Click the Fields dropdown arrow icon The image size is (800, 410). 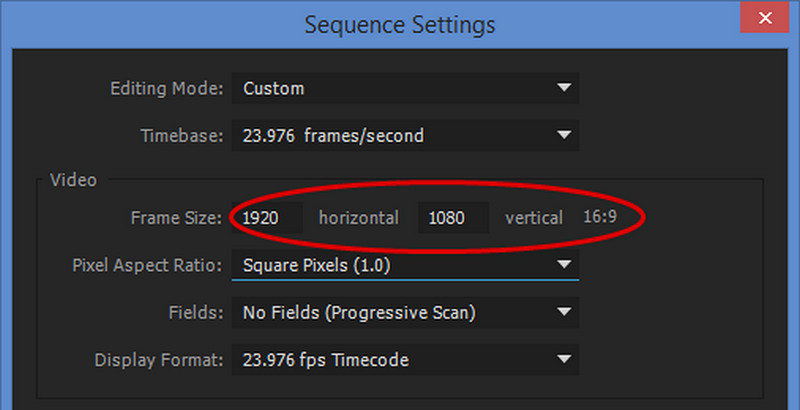point(564,312)
